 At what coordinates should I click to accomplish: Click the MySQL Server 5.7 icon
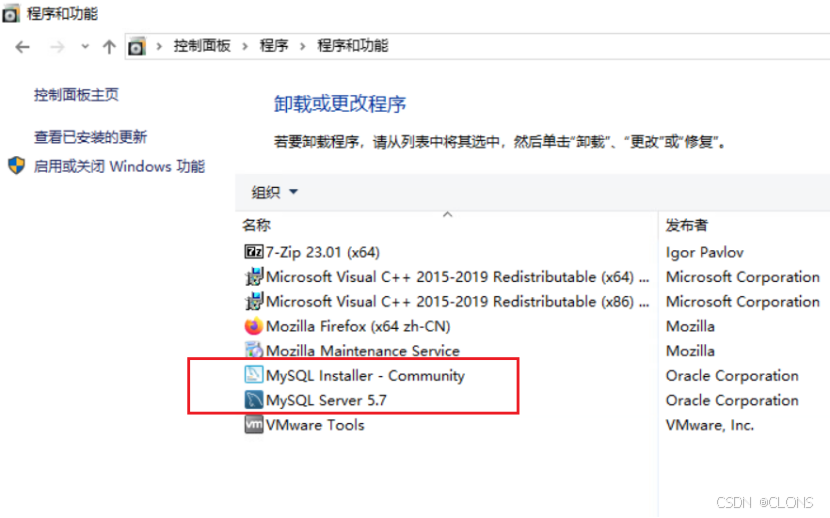(254, 399)
